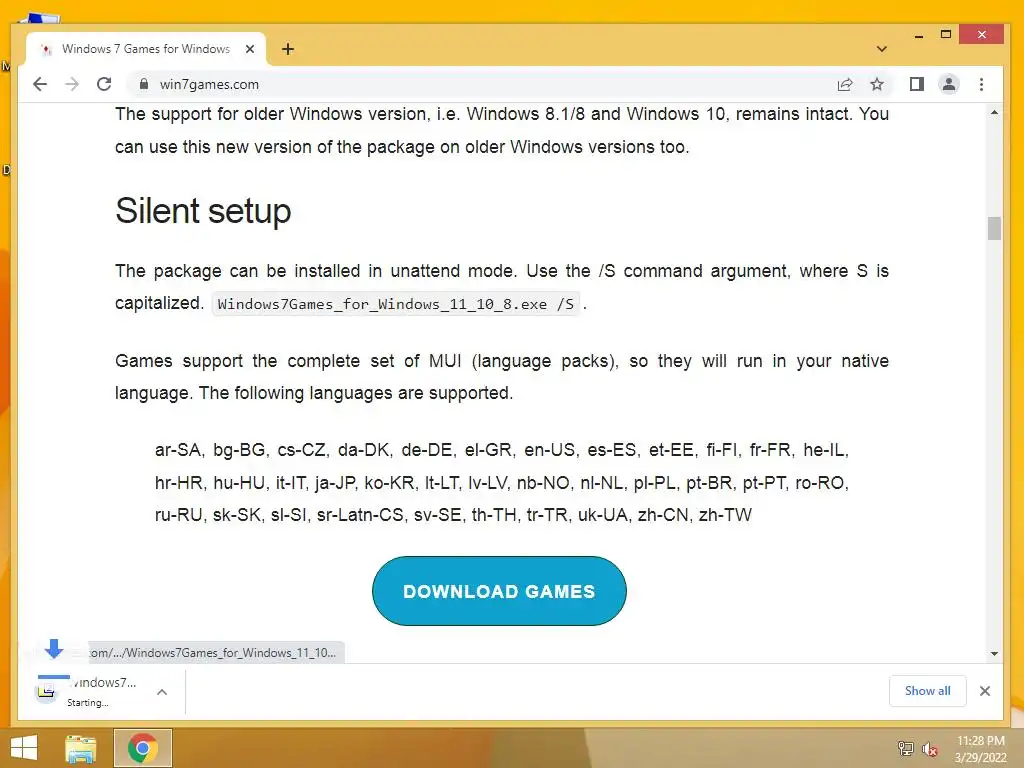Reload the win7games.com page
1024x768 pixels.
pos(104,84)
